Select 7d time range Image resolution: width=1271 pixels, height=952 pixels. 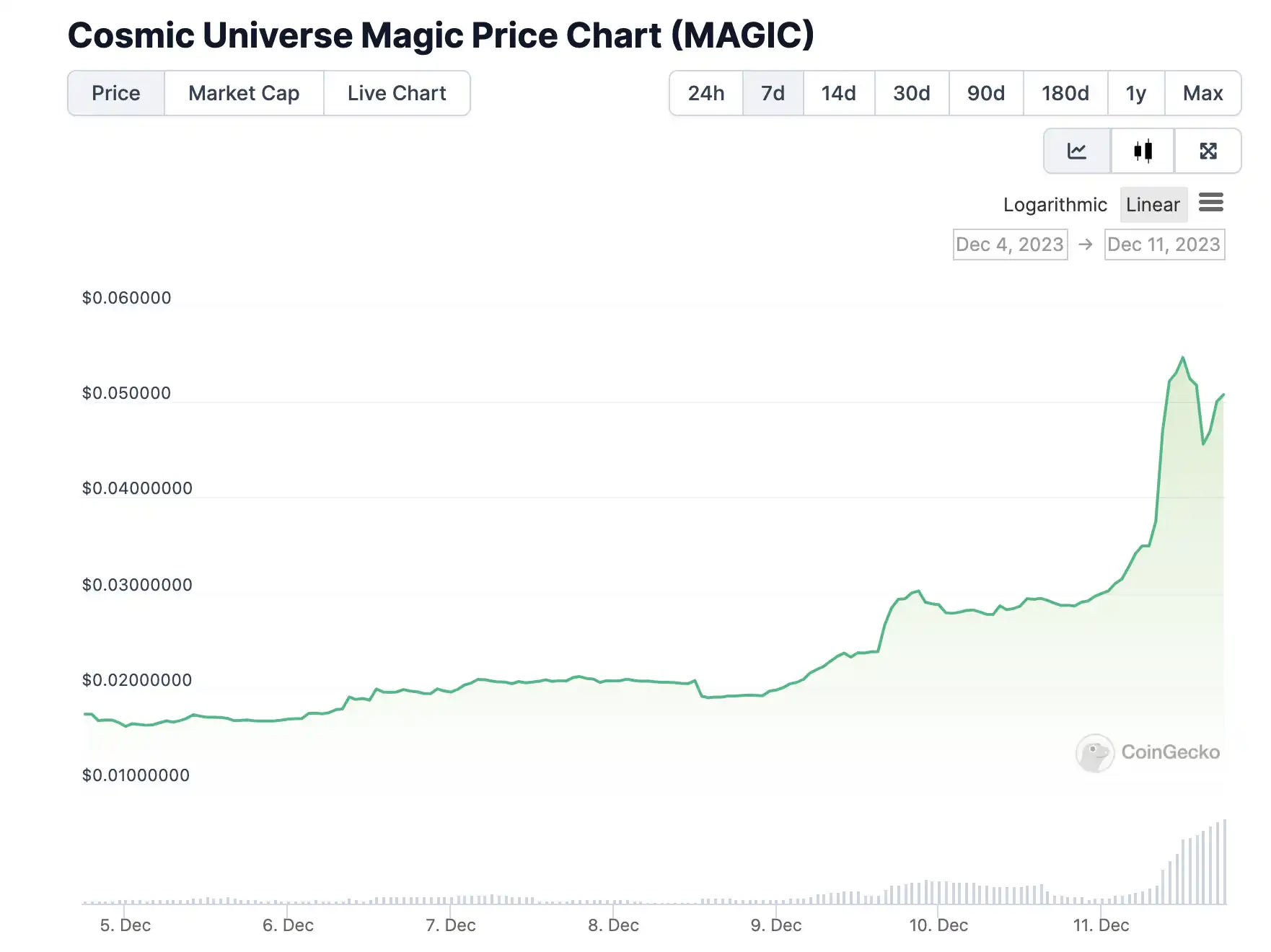773,93
